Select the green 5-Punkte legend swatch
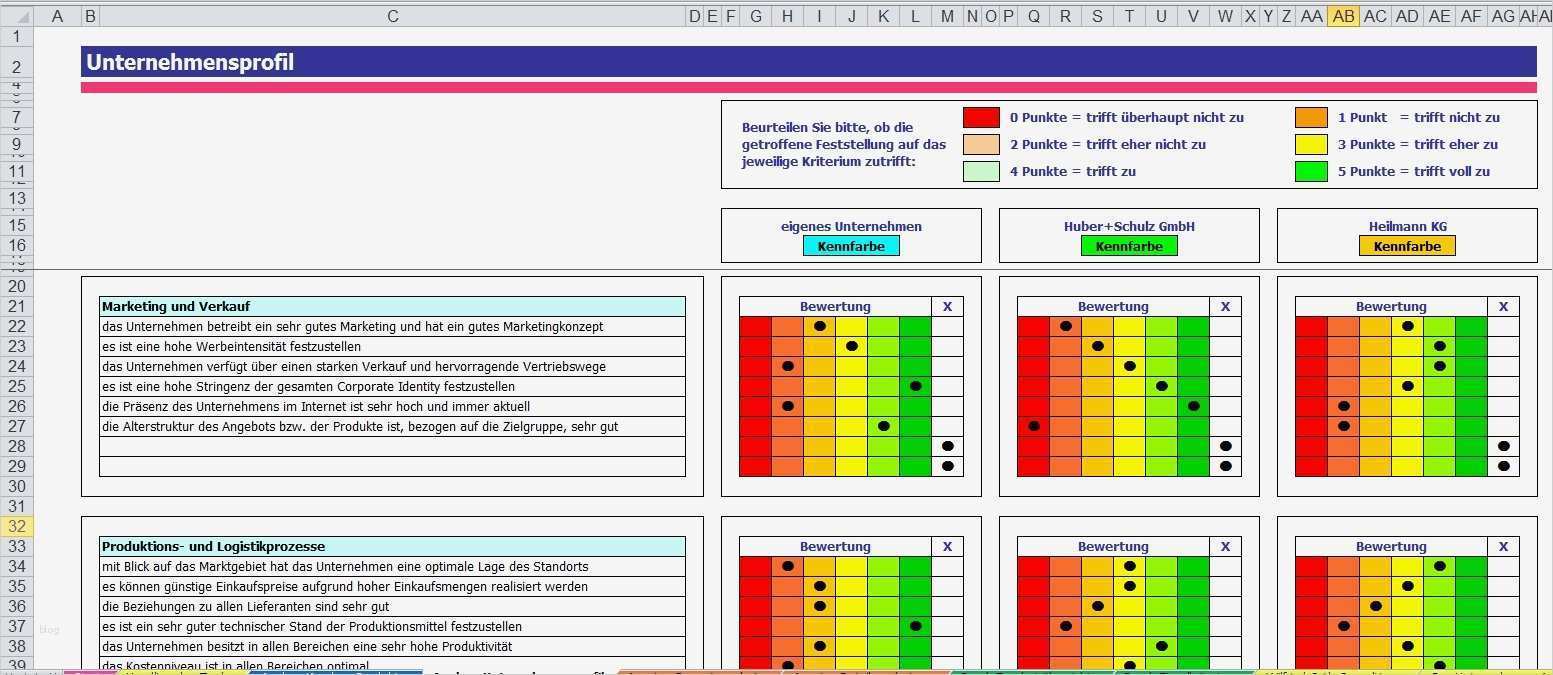Screen dimensions: 1553x675 [x=1311, y=171]
